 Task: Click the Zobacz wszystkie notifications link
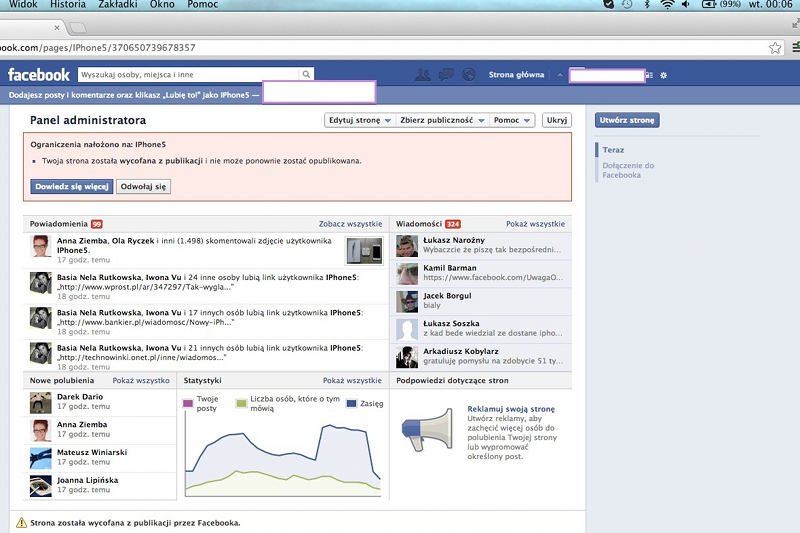350,224
